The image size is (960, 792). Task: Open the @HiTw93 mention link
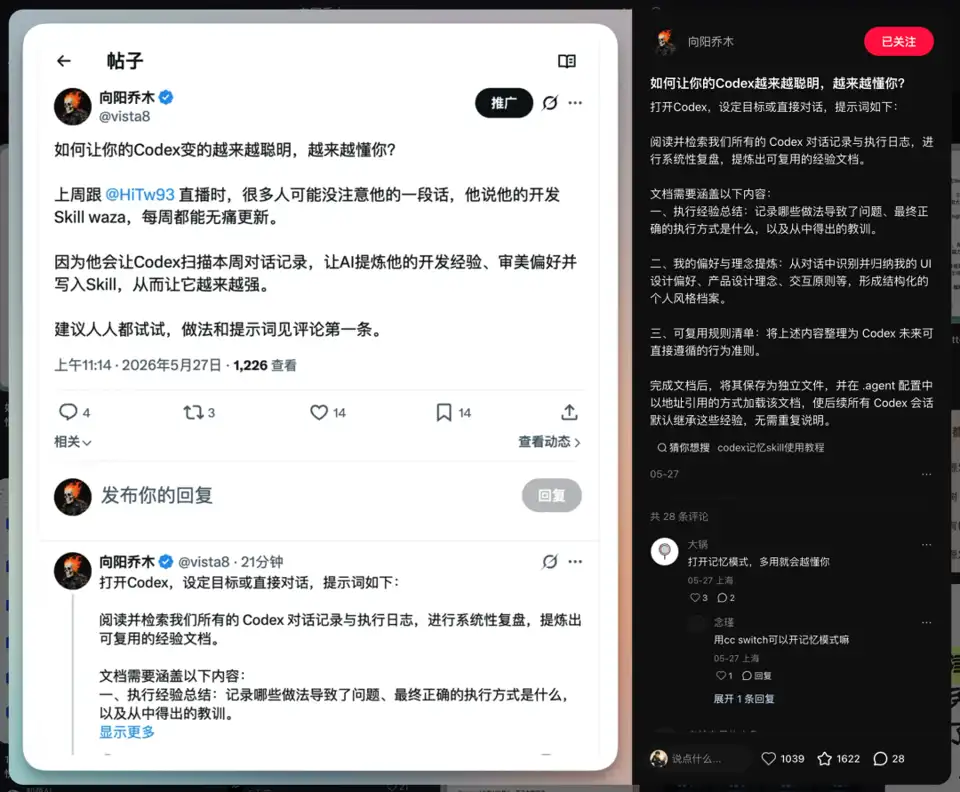pos(140,195)
